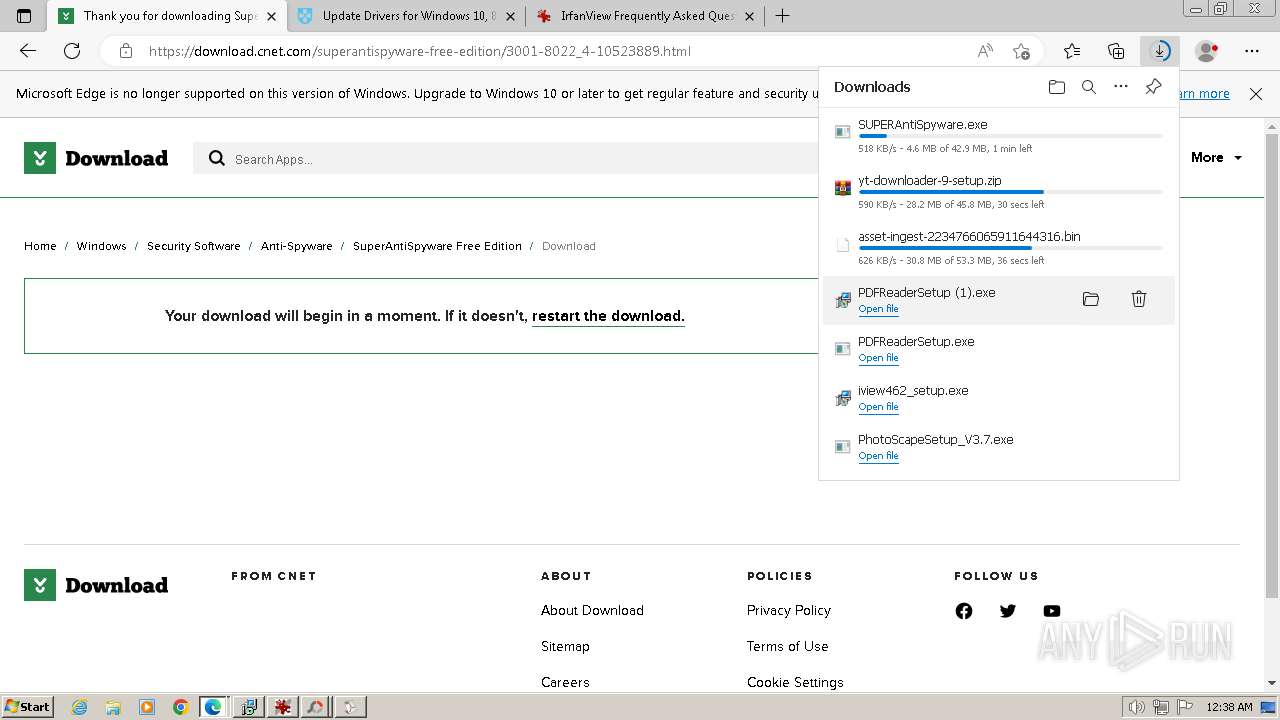
Task: Open file link under PDFReaderSetup.exe
Action: 878,358
